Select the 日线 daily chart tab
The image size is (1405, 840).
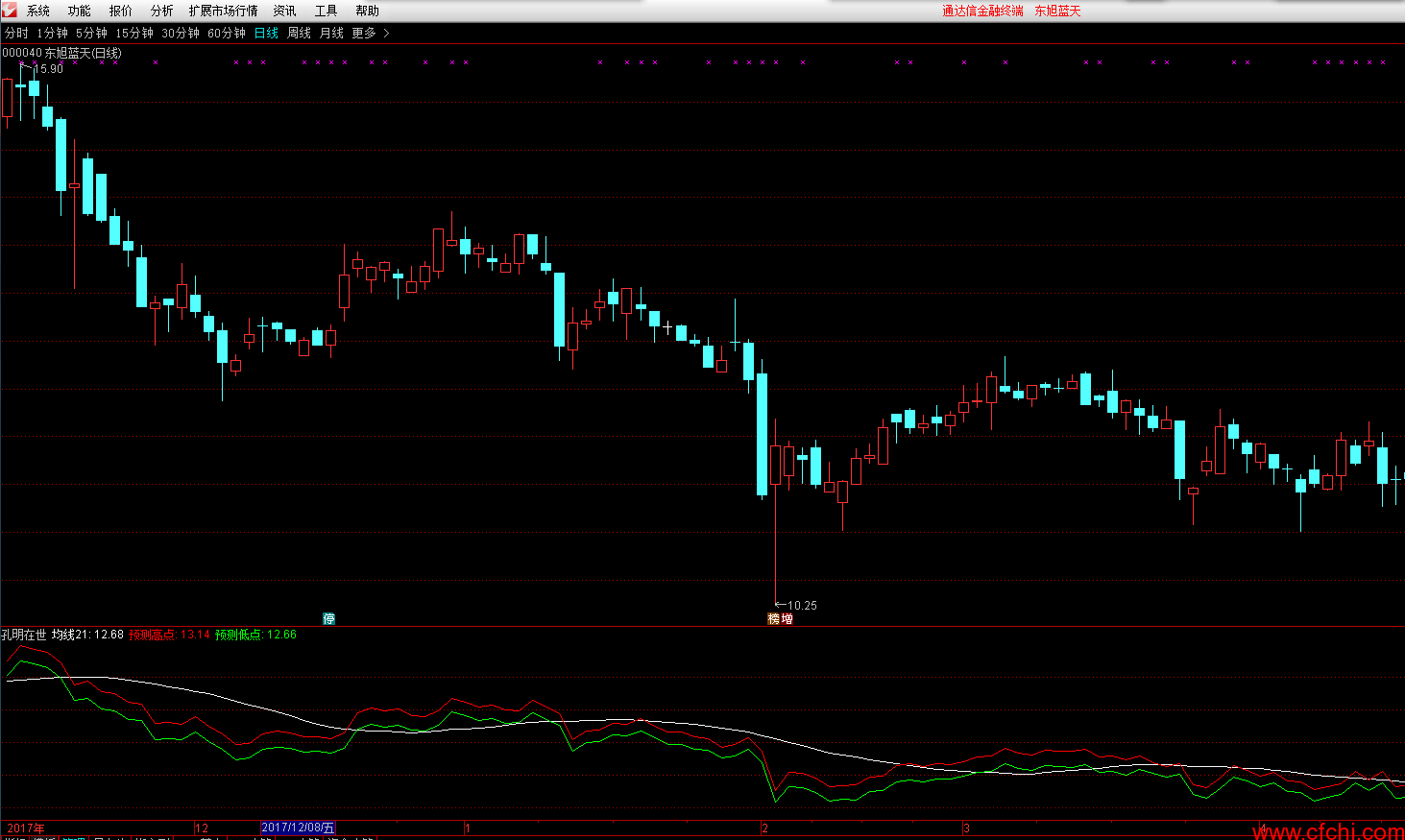pyautogui.click(x=266, y=33)
